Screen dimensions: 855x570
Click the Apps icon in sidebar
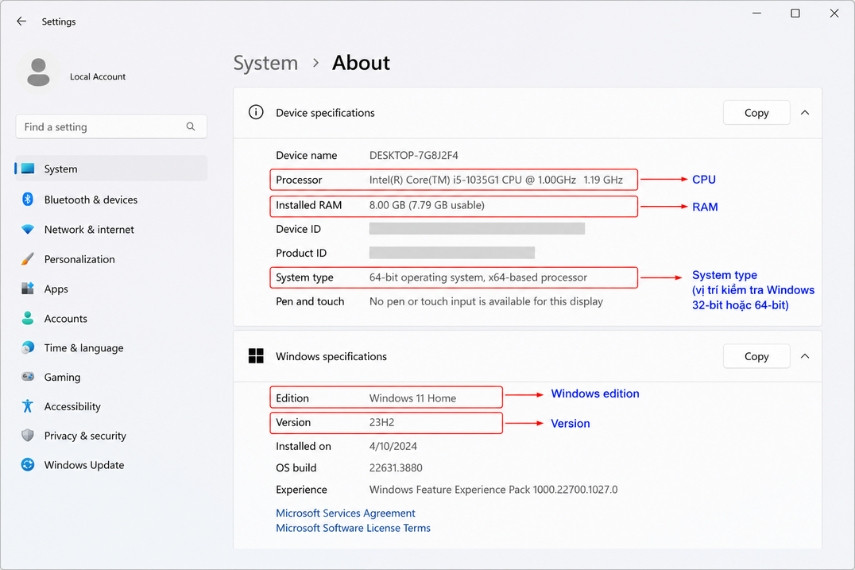pyautogui.click(x=28, y=288)
